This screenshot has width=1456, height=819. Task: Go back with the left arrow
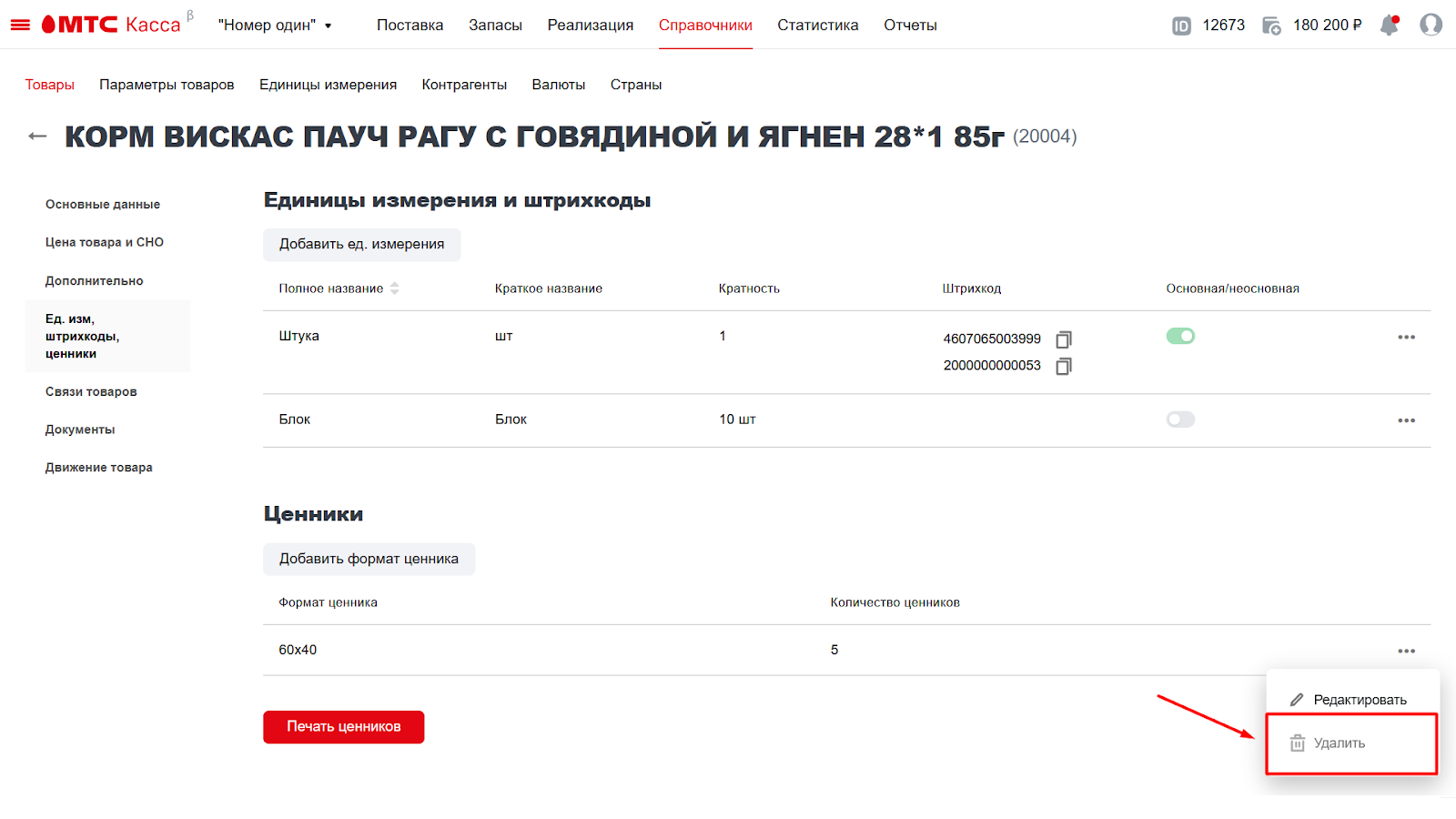37,136
